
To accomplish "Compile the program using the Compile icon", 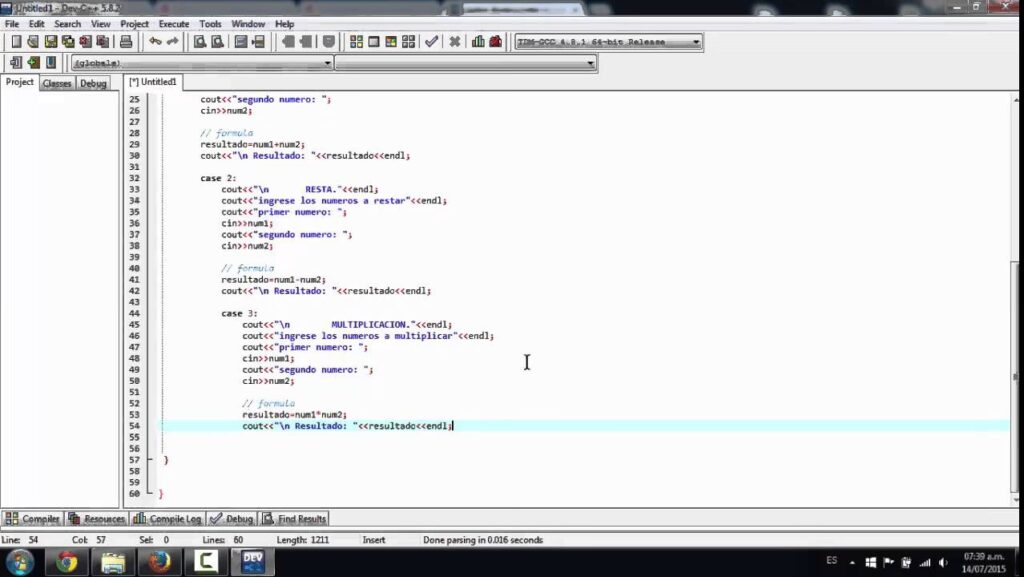I will 356,42.
